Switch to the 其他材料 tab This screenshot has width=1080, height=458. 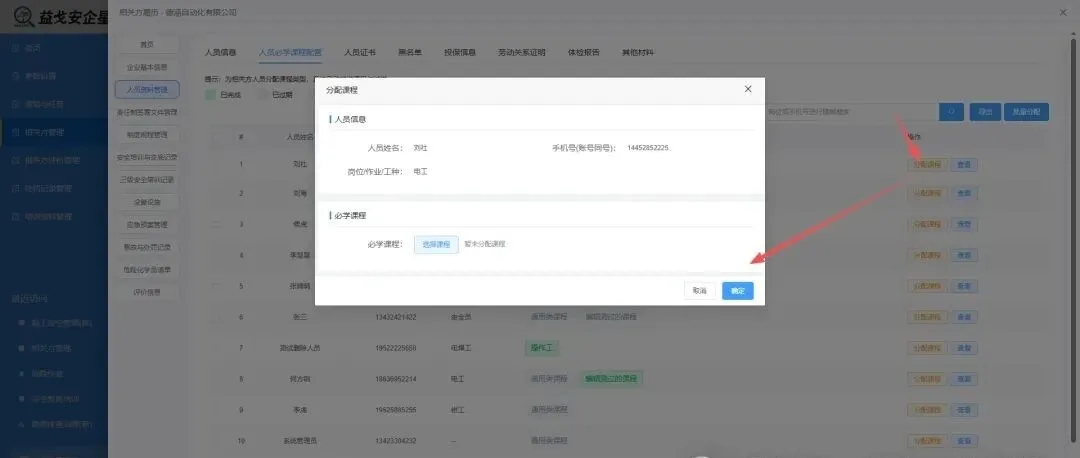tap(638, 52)
